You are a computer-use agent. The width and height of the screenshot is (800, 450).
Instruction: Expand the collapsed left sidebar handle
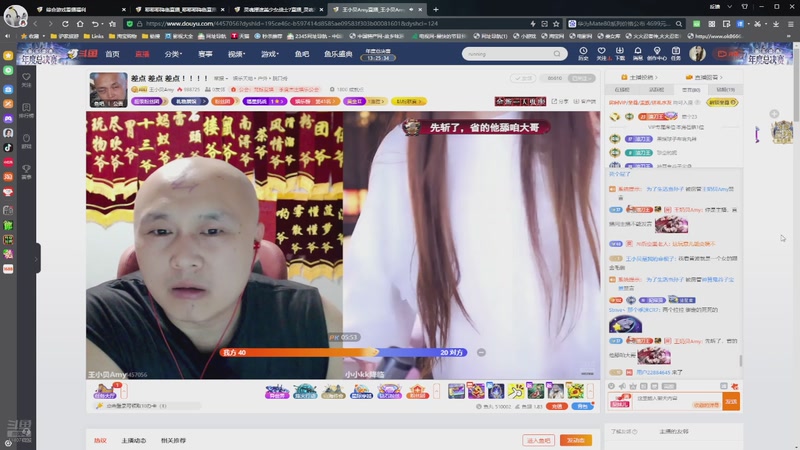click(x=37, y=258)
